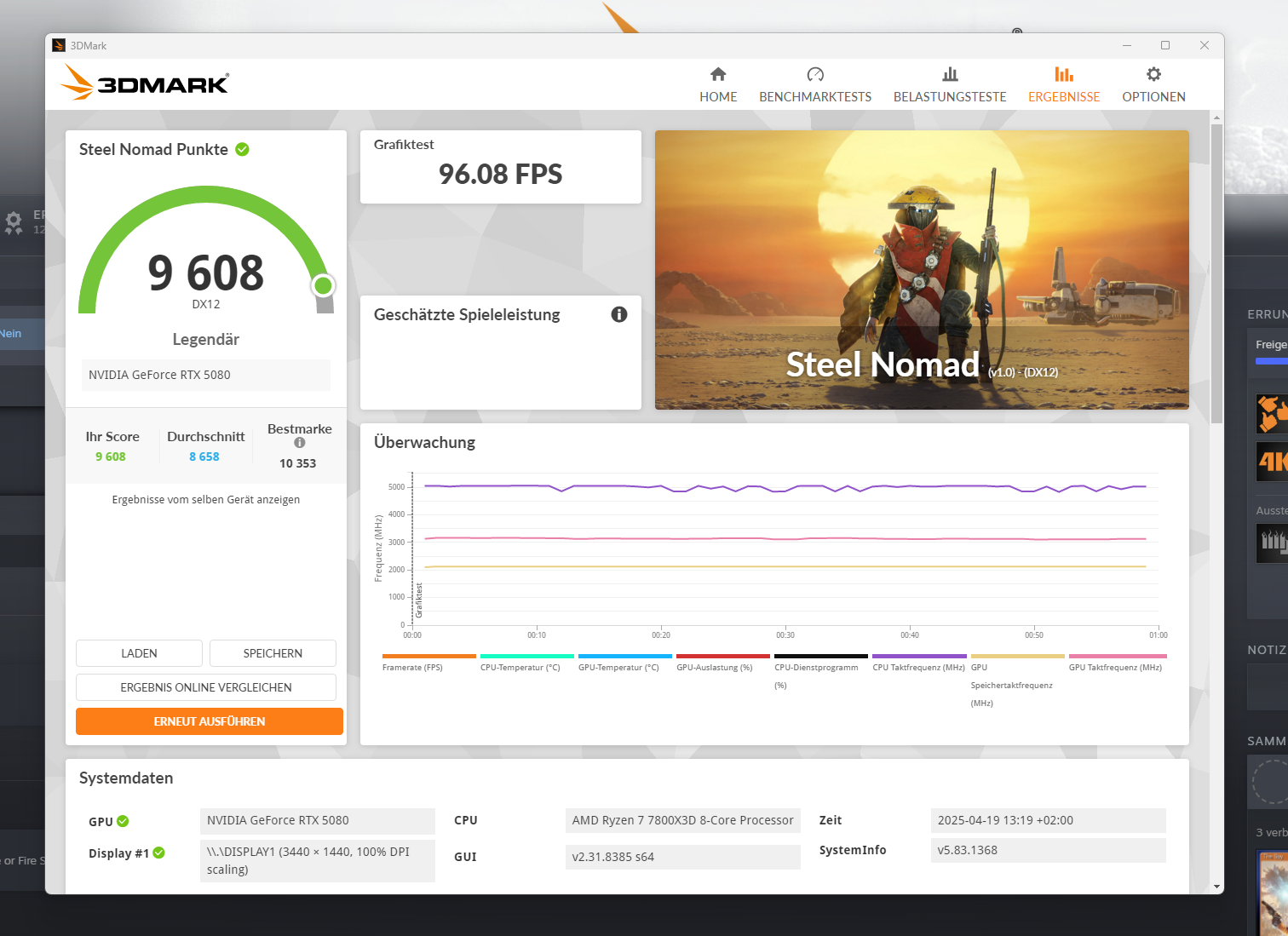1288x936 pixels.
Task: Click the GPU-Temperatur blue color swatch
Action: (x=624, y=656)
